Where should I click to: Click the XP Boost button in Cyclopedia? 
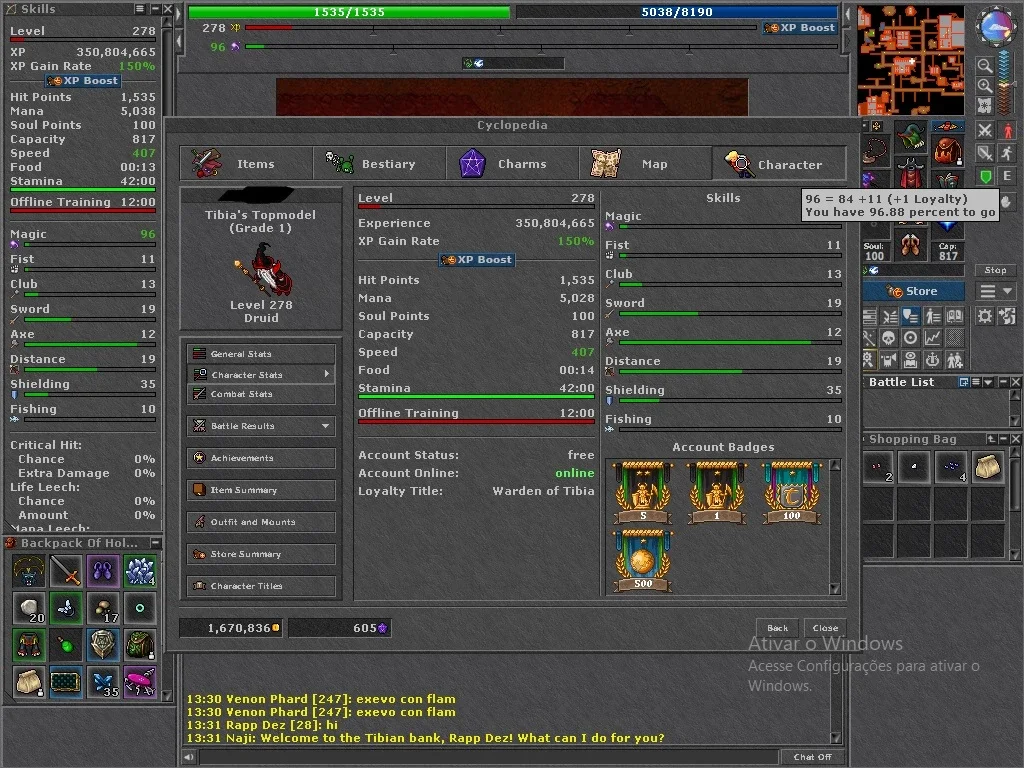coord(477,260)
